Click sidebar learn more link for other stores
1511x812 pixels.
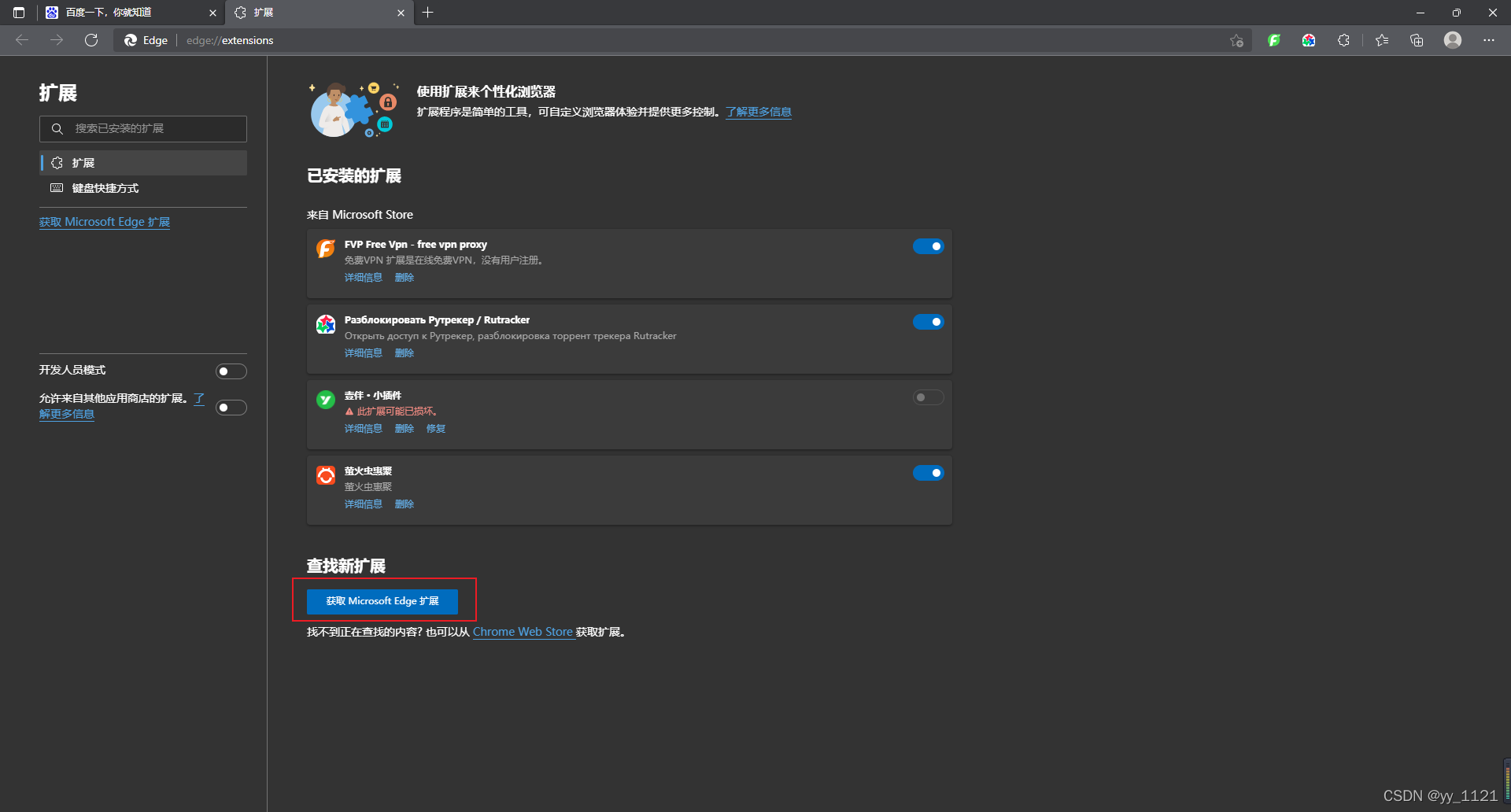(x=67, y=414)
